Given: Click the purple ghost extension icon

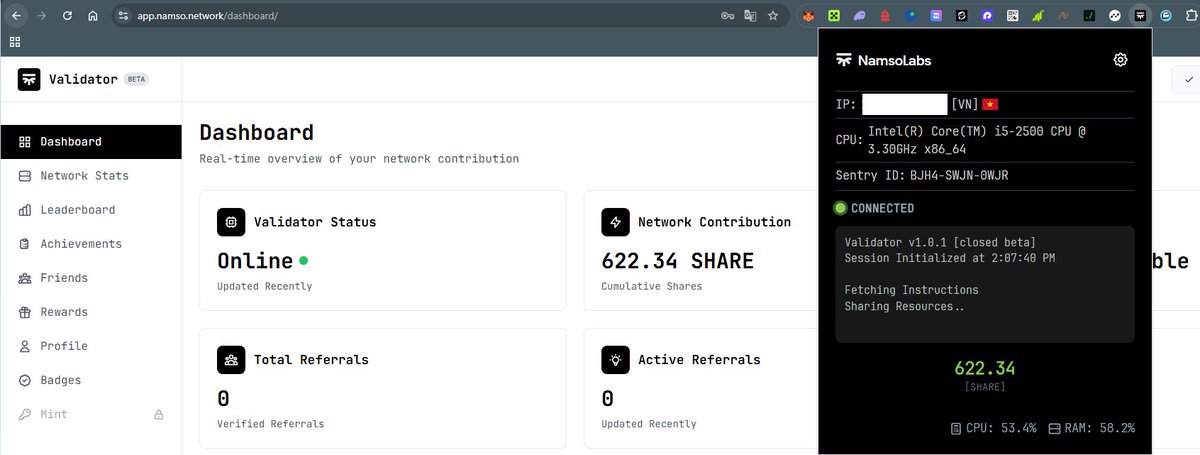Looking at the screenshot, I should pos(860,16).
